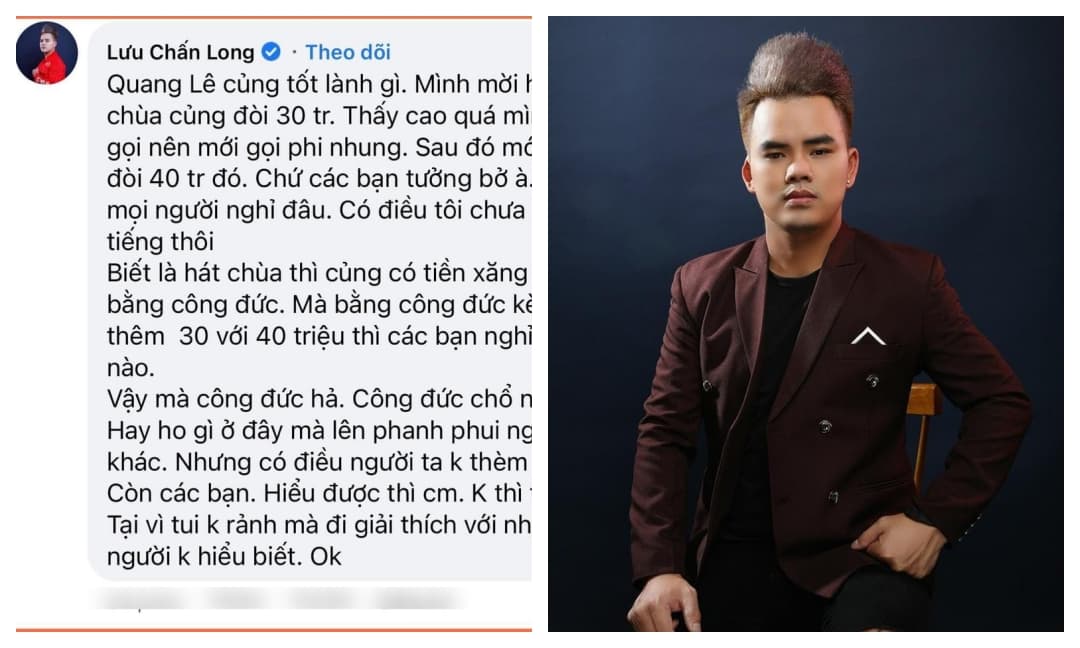
Task: Click the white chevron pocket square on blazer
Action: point(868,335)
